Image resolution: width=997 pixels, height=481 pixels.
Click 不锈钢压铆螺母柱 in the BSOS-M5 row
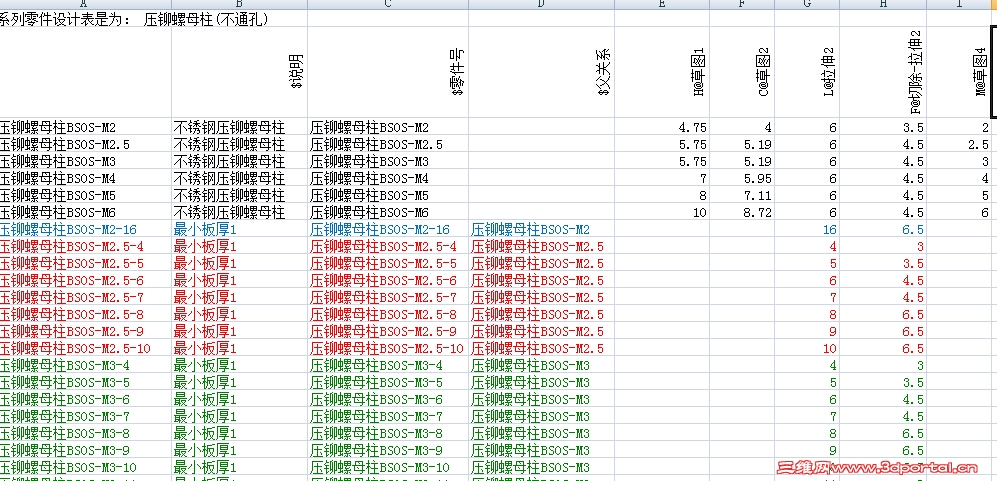pyautogui.click(x=239, y=195)
